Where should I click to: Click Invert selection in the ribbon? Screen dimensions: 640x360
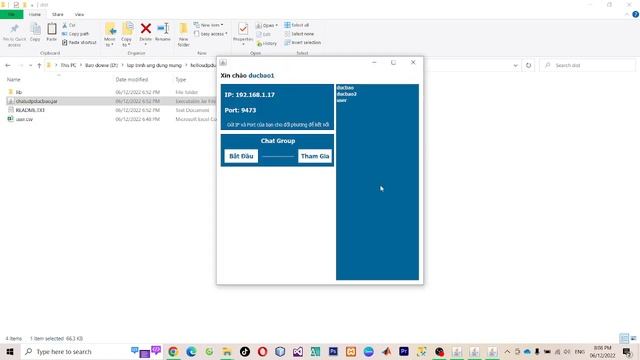302,42
